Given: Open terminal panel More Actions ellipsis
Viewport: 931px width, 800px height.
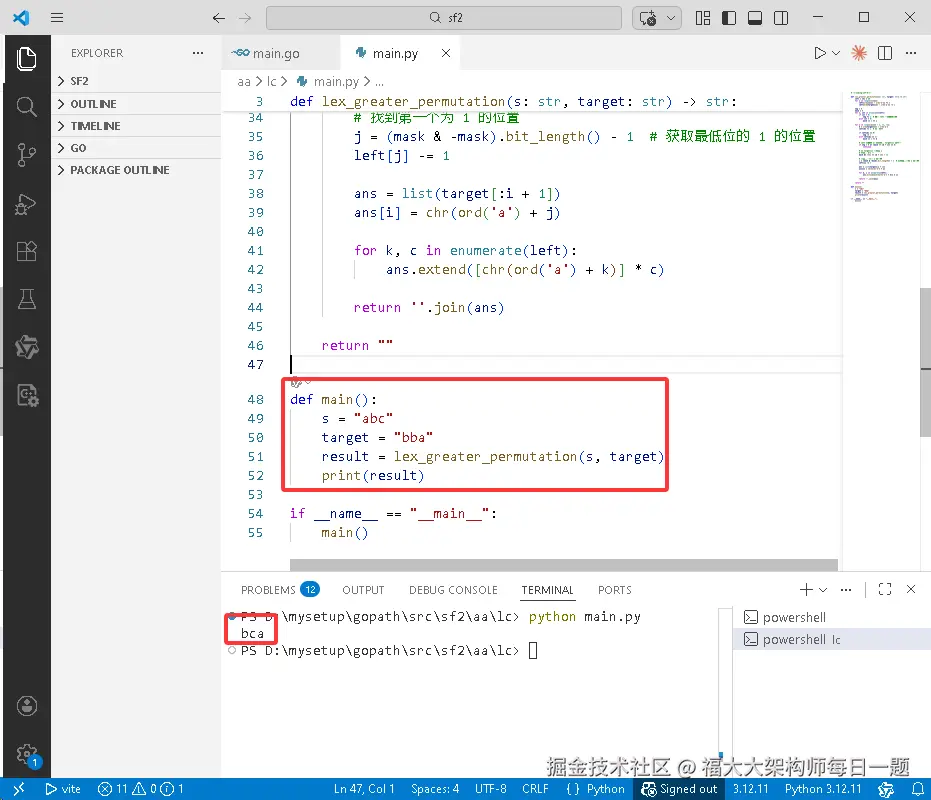Looking at the screenshot, I should pyautogui.click(x=846, y=590).
